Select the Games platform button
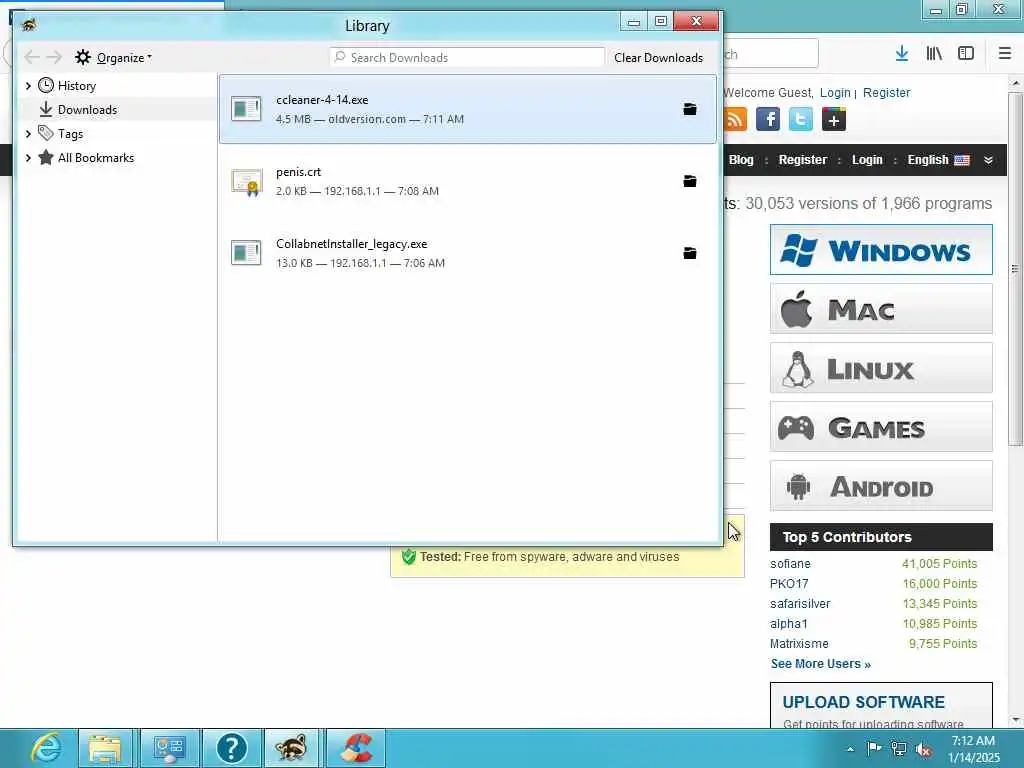 pos(881,427)
